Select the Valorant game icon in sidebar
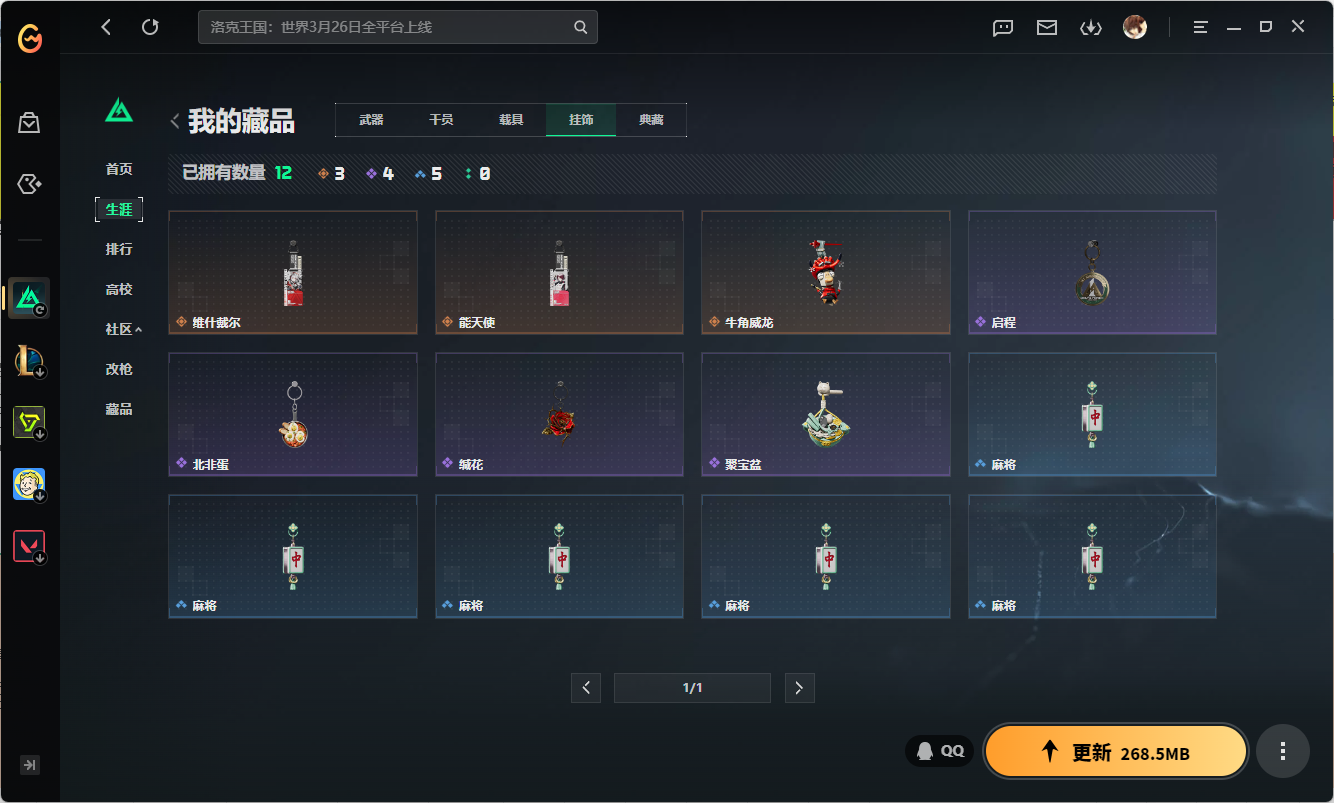 29,547
